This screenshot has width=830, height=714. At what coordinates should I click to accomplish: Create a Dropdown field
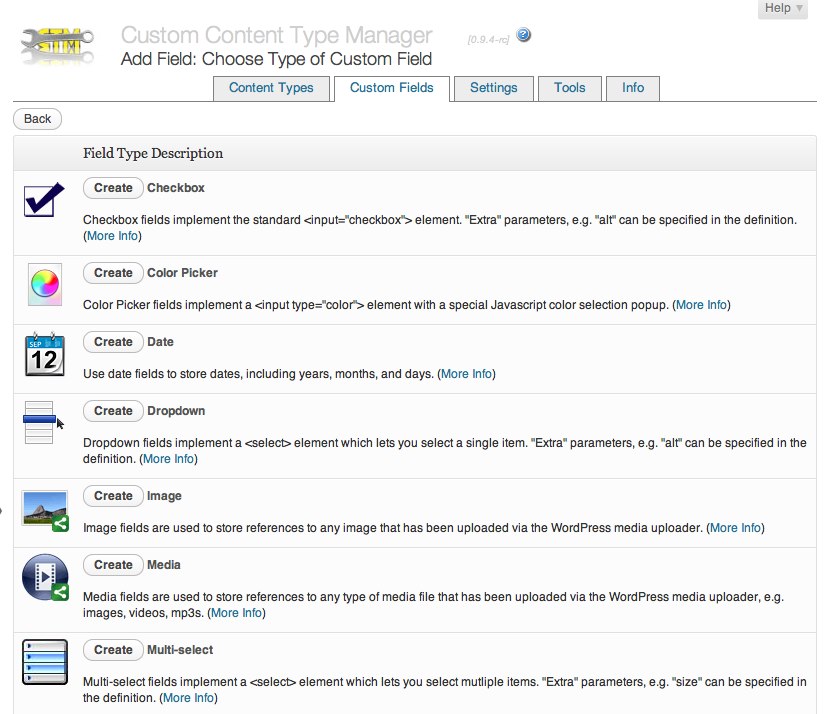tap(113, 411)
